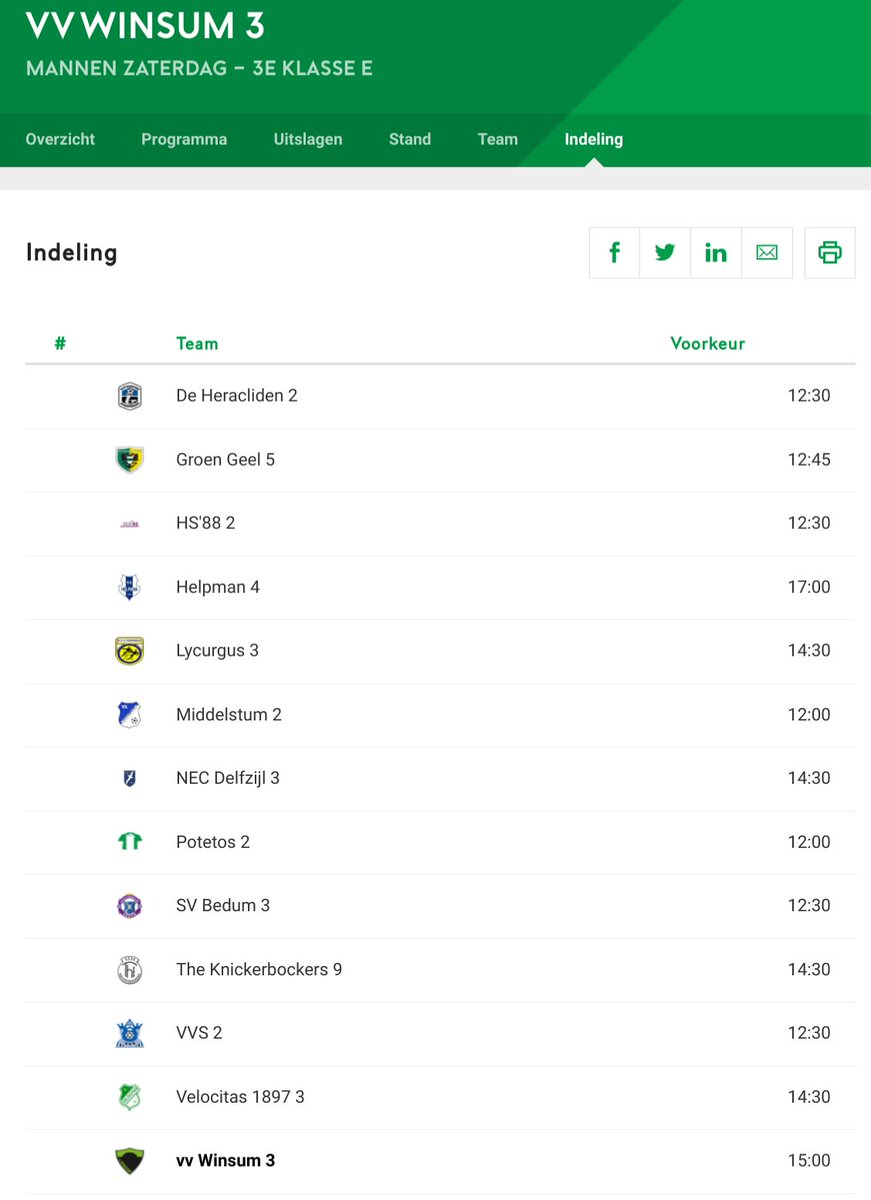Click 12:30 time in SV Bedum 3 row

pos(809,906)
